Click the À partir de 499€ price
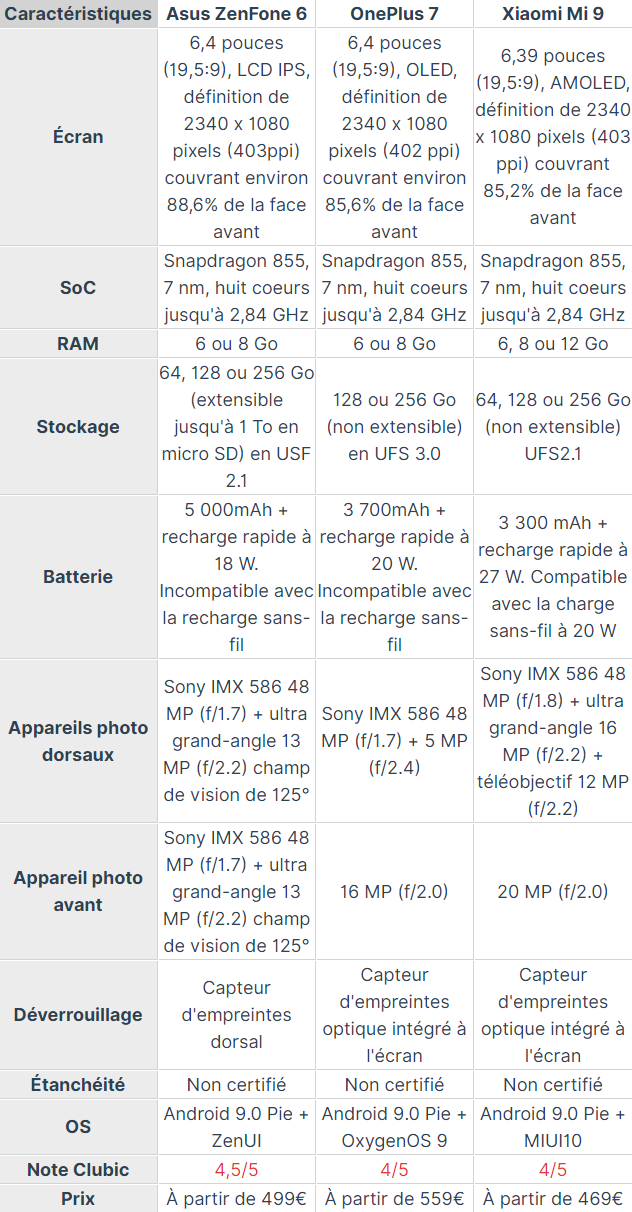 237,1198
